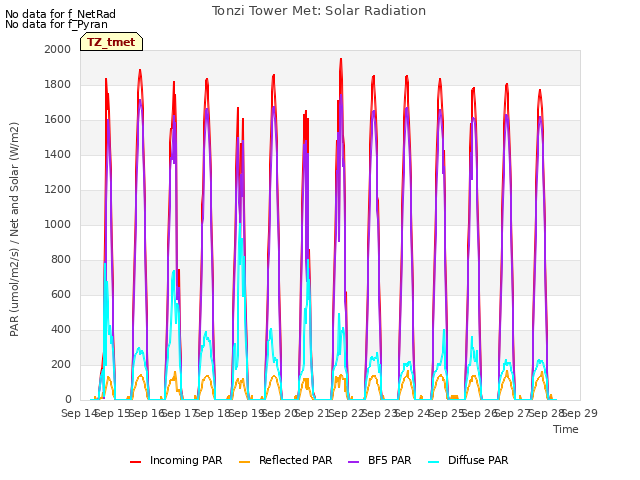
Task: Click the y-axis title PAR / Net and Solar
Action: pyautogui.click(x=14, y=229)
